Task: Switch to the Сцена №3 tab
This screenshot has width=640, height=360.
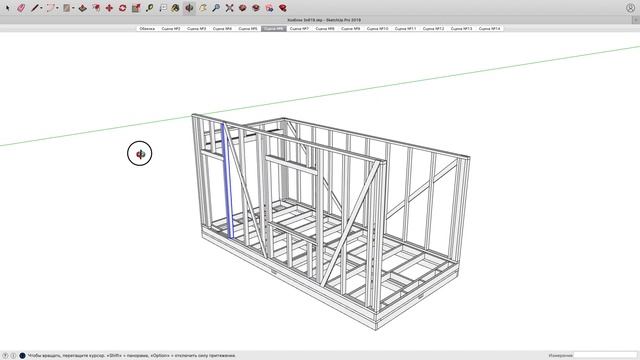Action: point(196,29)
